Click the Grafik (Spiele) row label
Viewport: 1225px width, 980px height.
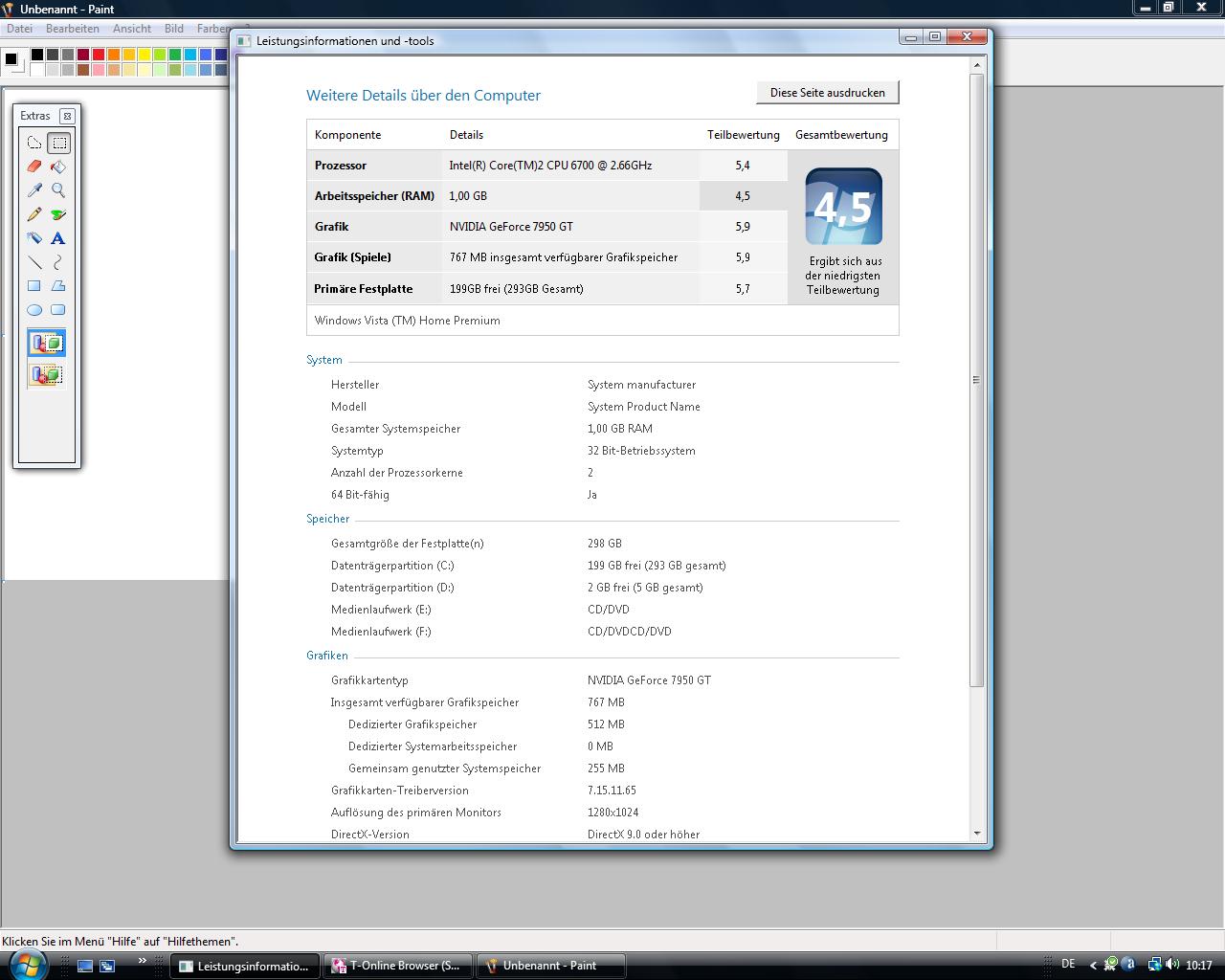pos(353,257)
